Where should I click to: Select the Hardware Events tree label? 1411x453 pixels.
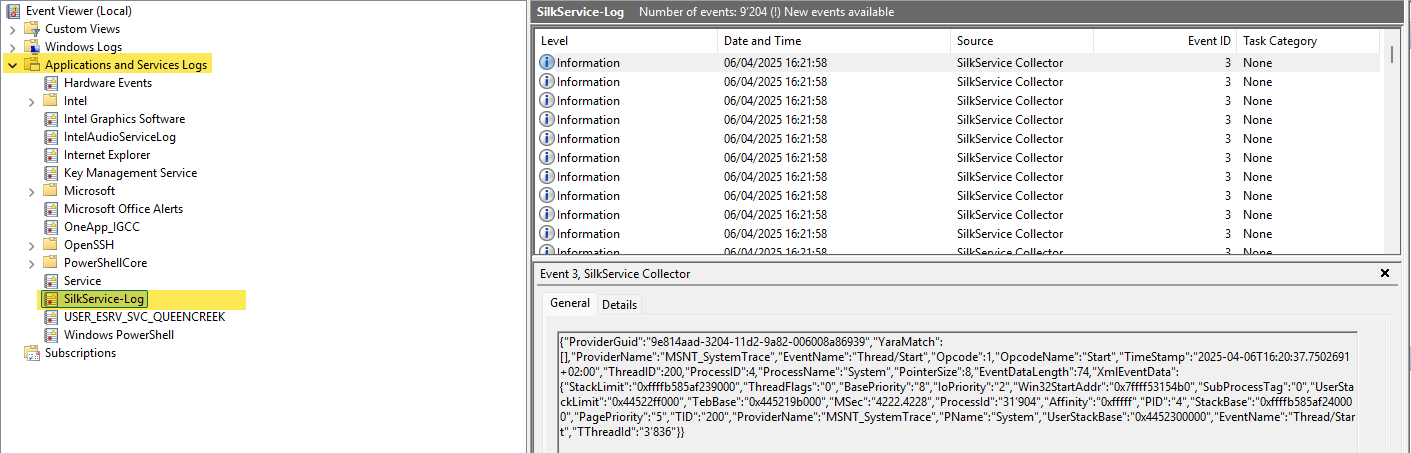[108, 83]
